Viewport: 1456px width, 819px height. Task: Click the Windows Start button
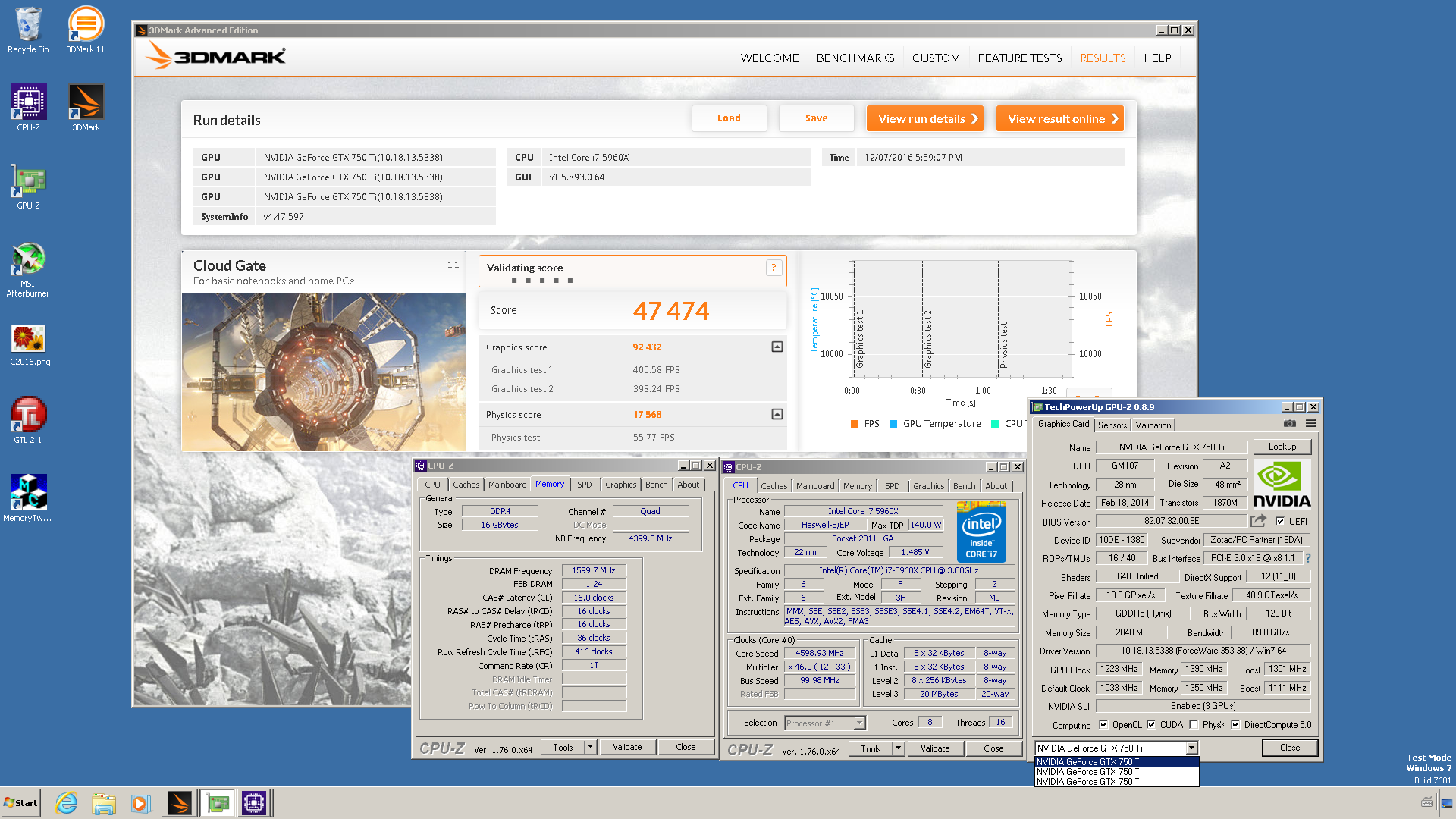[20, 803]
